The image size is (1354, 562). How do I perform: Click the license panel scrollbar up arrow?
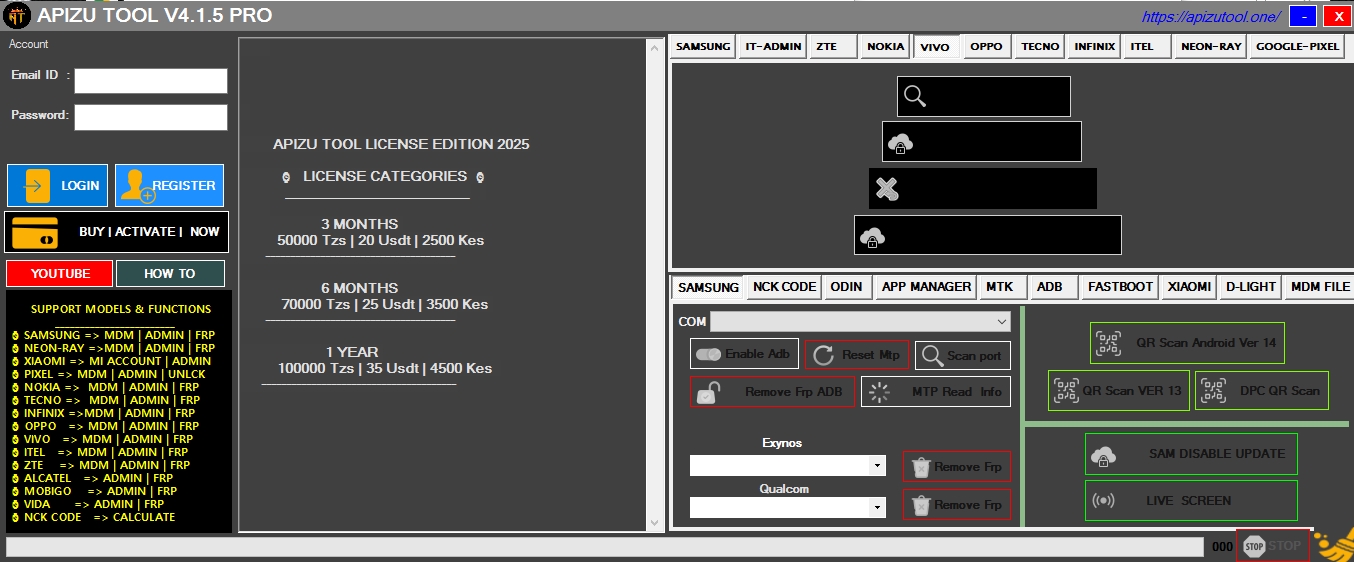point(656,46)
